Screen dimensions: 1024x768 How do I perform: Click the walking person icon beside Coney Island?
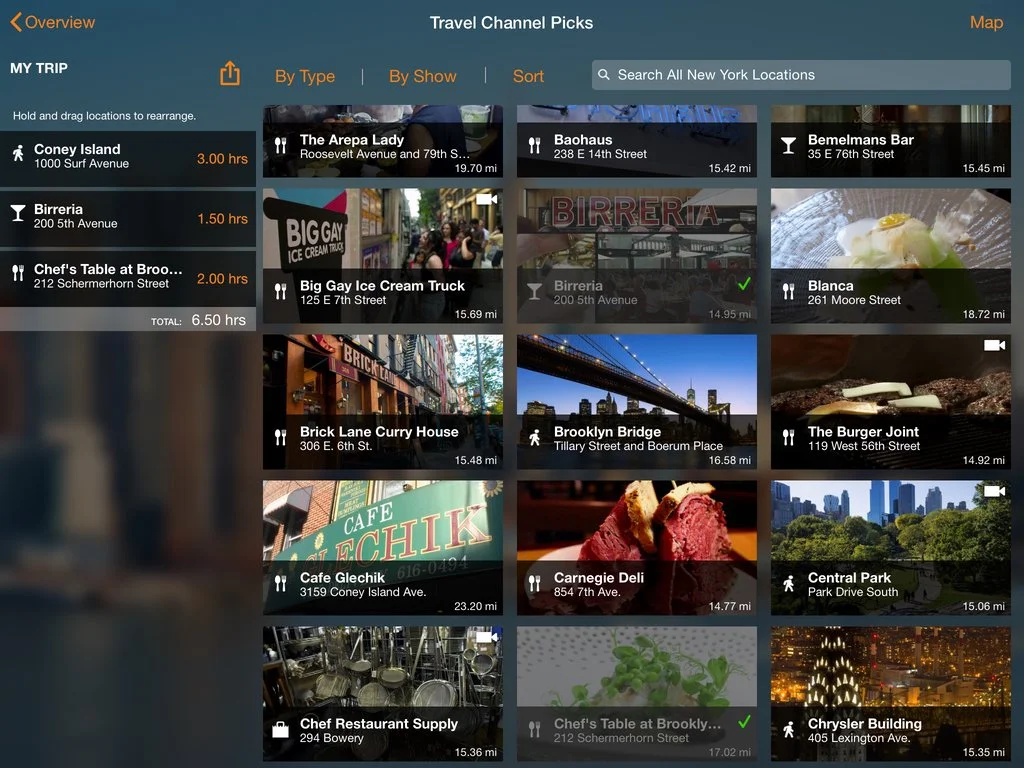click(18, 153)
